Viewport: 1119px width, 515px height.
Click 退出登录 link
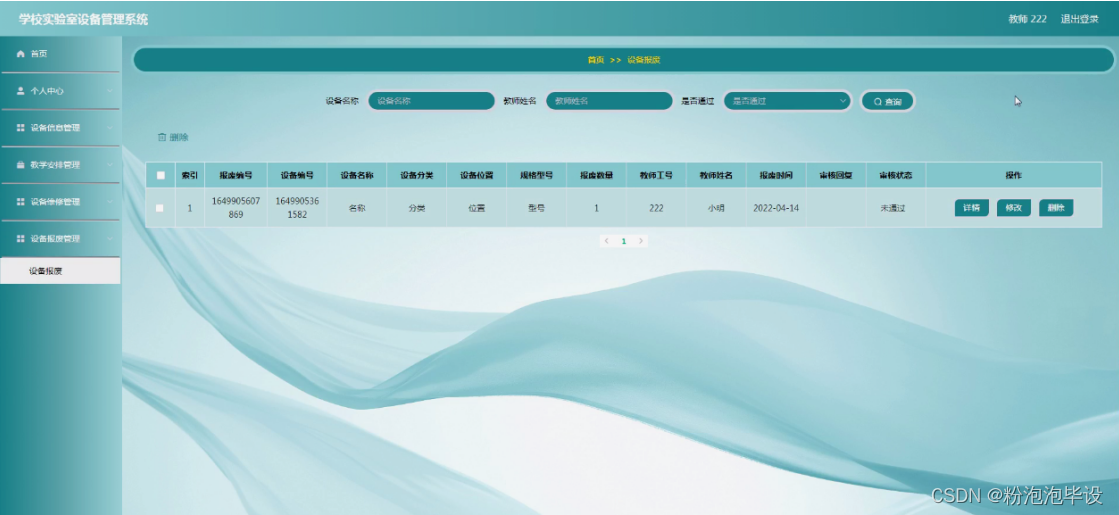coord(1079,19)
